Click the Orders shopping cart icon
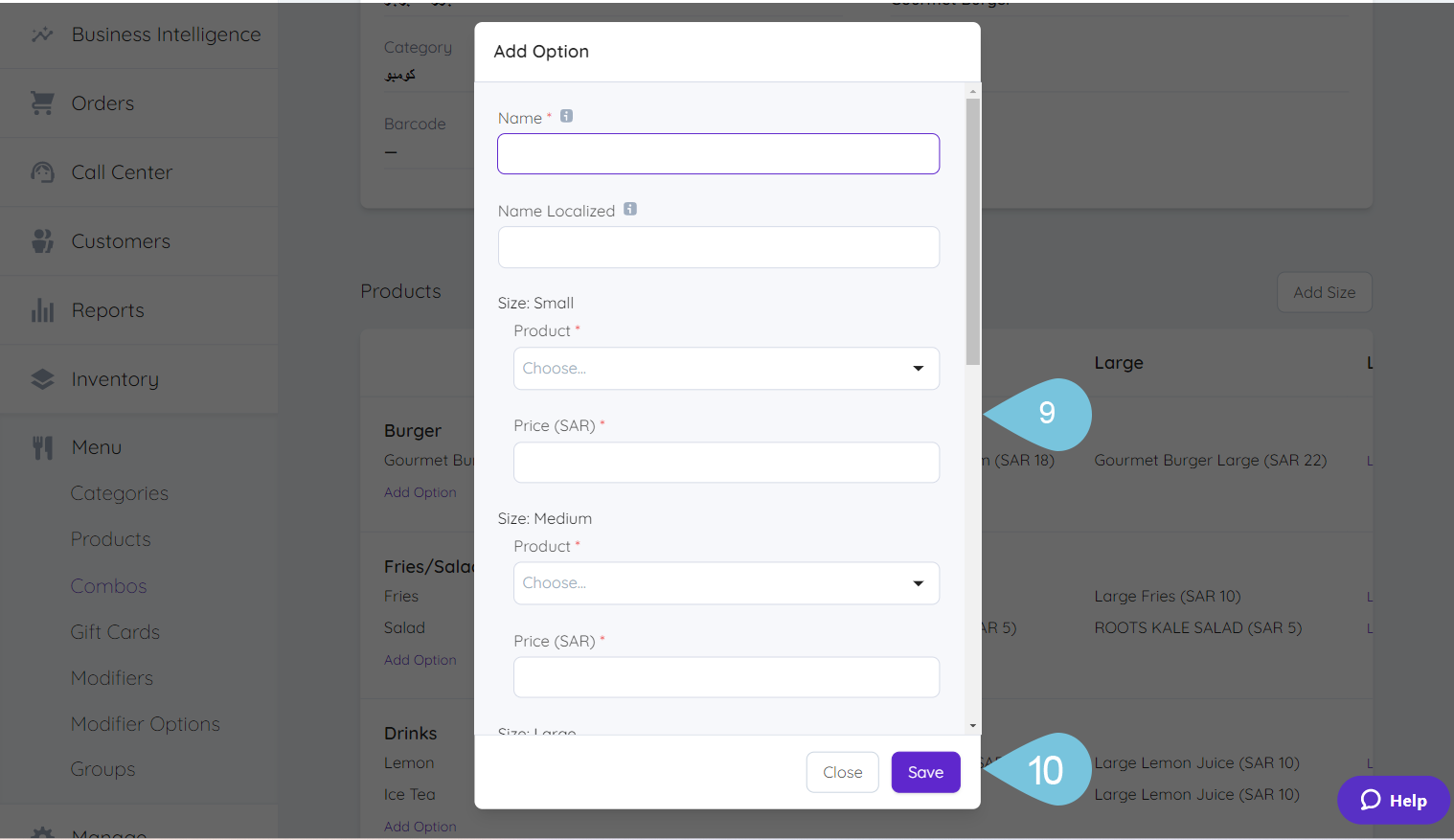Image resolution: width=1454 pixels, height=840 pixels. pos(42,102)
